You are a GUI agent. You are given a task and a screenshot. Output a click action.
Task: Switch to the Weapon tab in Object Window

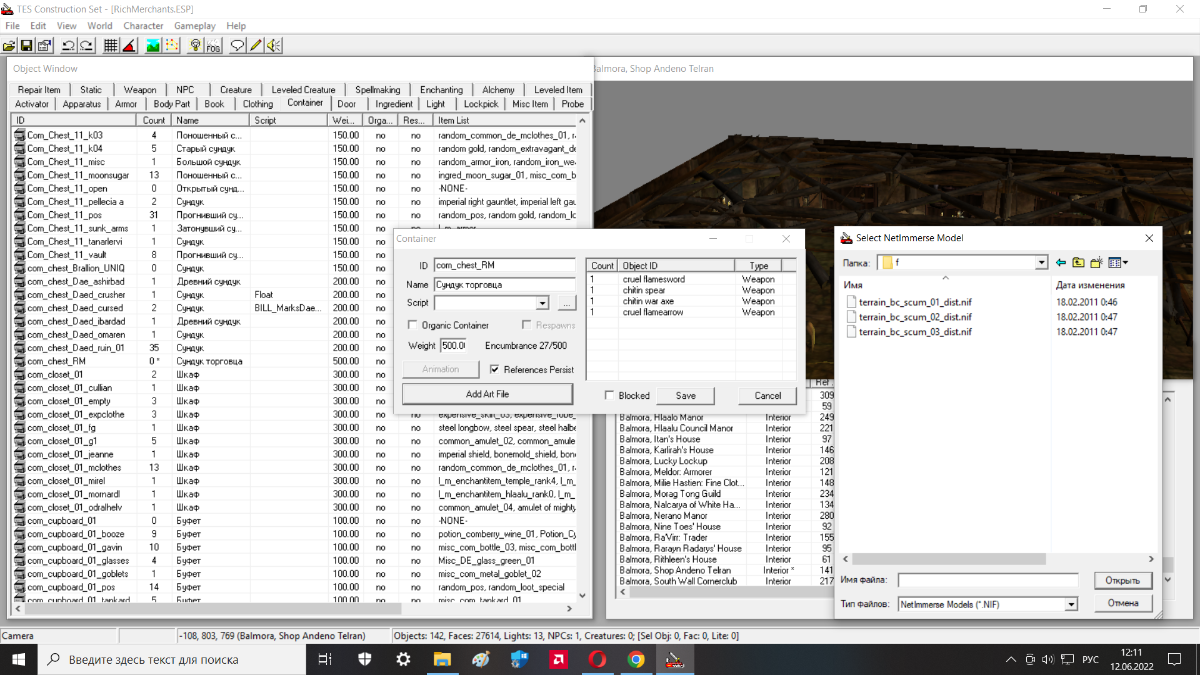point(140,90)
